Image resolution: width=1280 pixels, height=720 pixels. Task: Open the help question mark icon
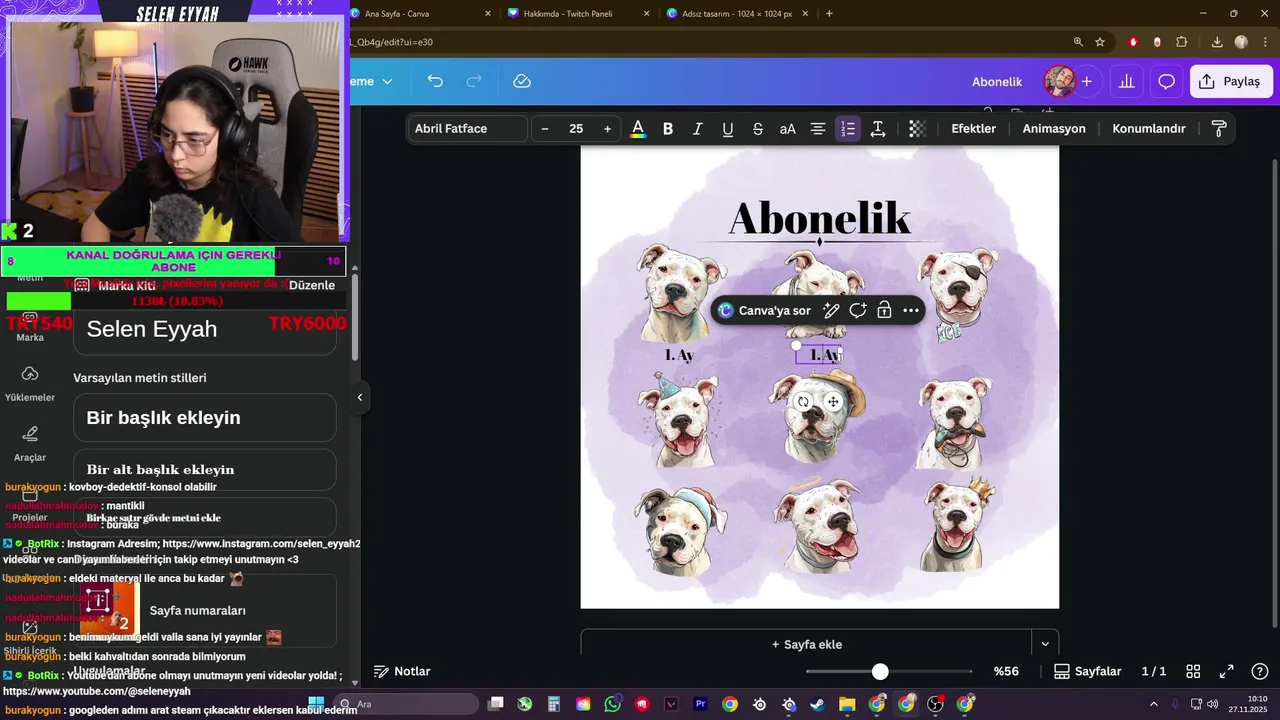click(x=1260, y=672)
